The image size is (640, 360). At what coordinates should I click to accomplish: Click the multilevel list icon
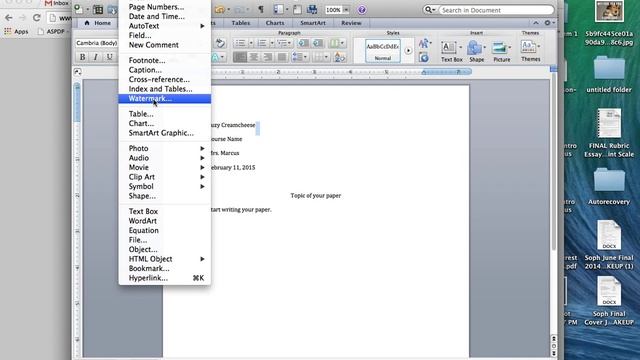282,43
